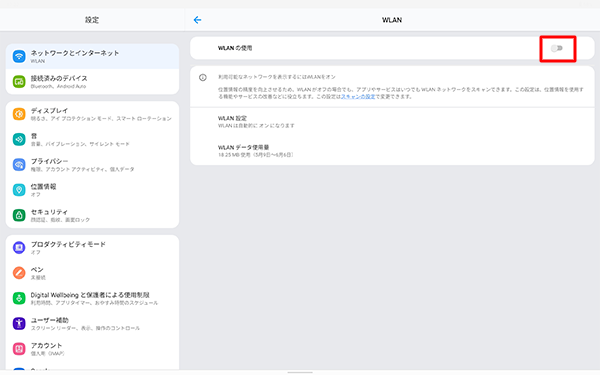Click the green セキュリティ lock icon
Screen dimensions: 600x375
point(19,215)
